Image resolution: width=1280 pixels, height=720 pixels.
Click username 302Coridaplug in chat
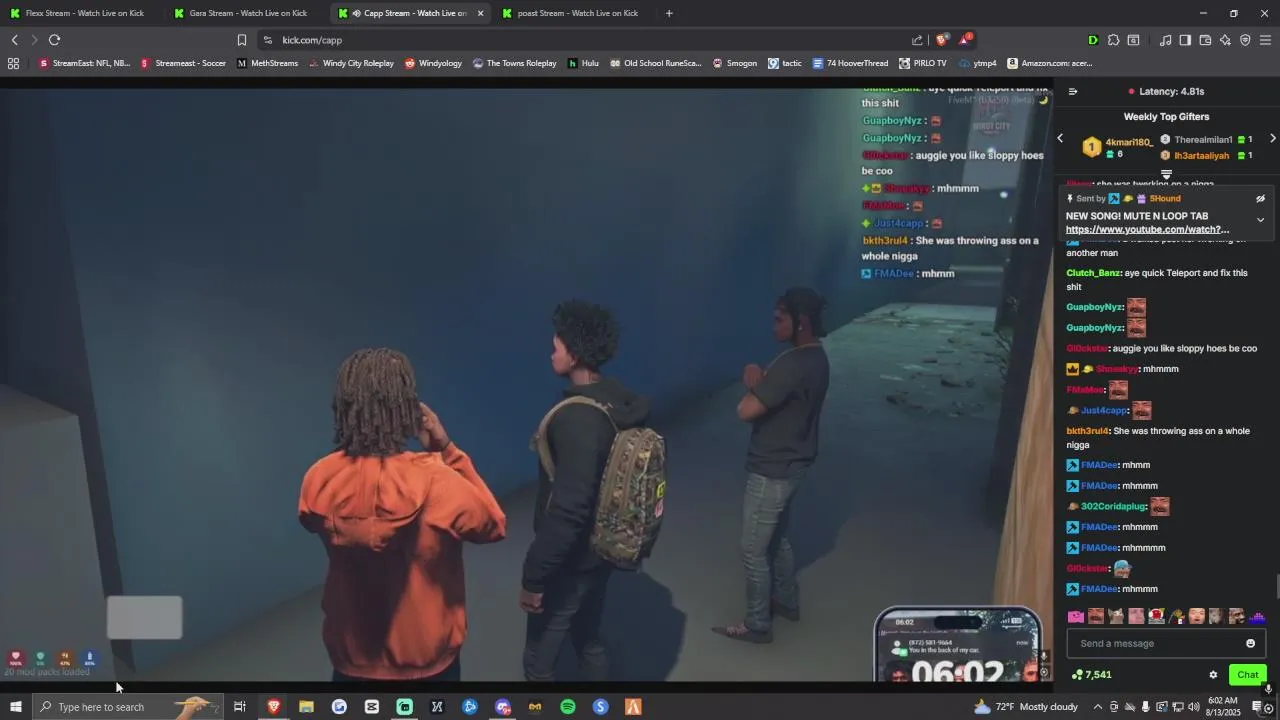1113,507
